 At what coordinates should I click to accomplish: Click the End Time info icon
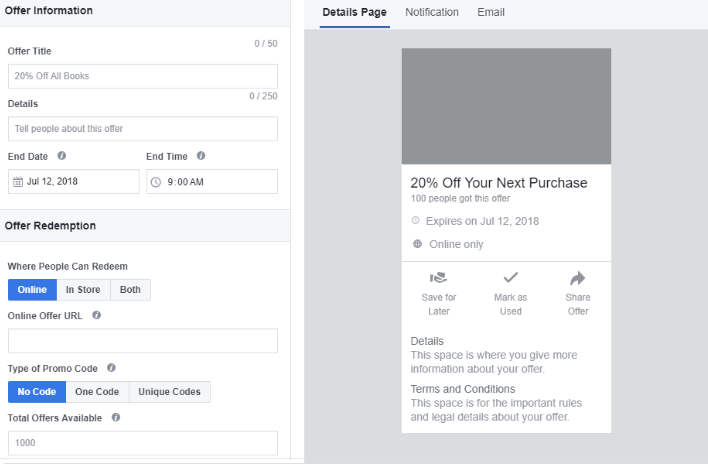(201, 156)
